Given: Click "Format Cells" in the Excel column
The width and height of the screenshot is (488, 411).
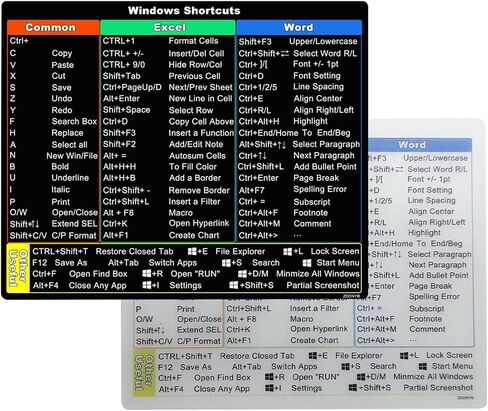Looking at the screenshot, I should (193, 41).
